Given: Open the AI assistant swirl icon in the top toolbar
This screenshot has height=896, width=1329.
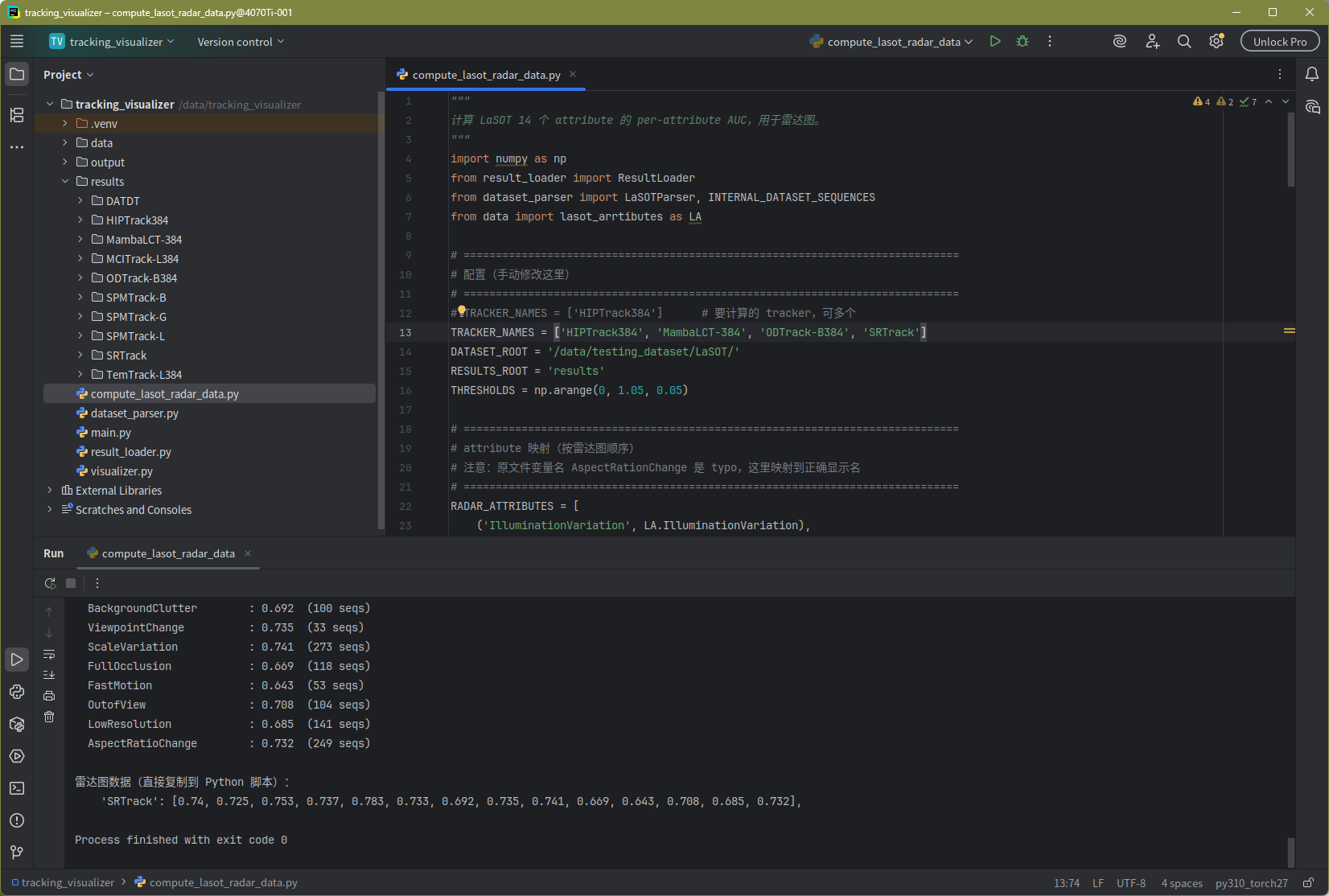Looking at the screenshot, I should click(x=1120, y=41).
